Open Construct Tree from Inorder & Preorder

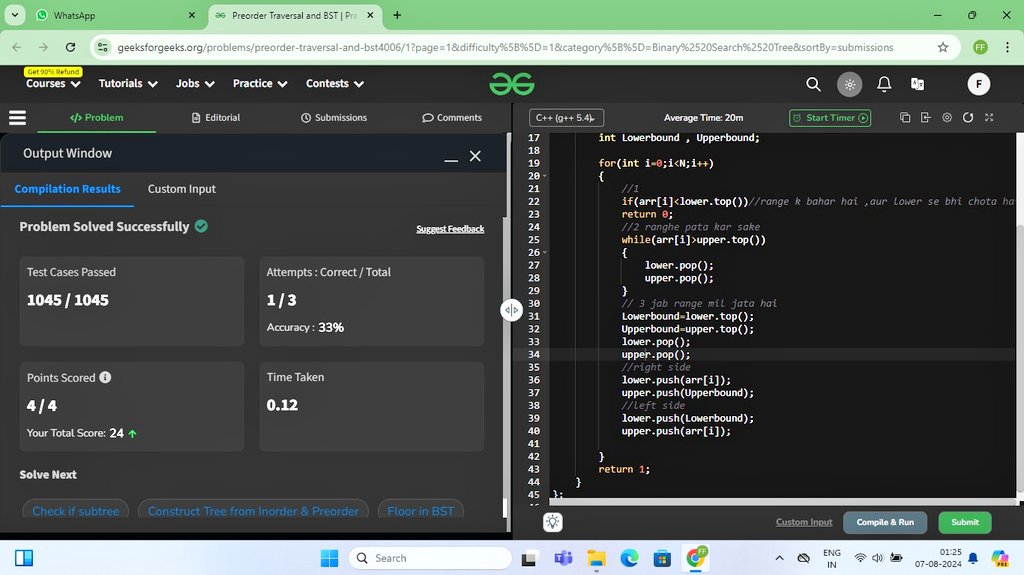[253, 510]
